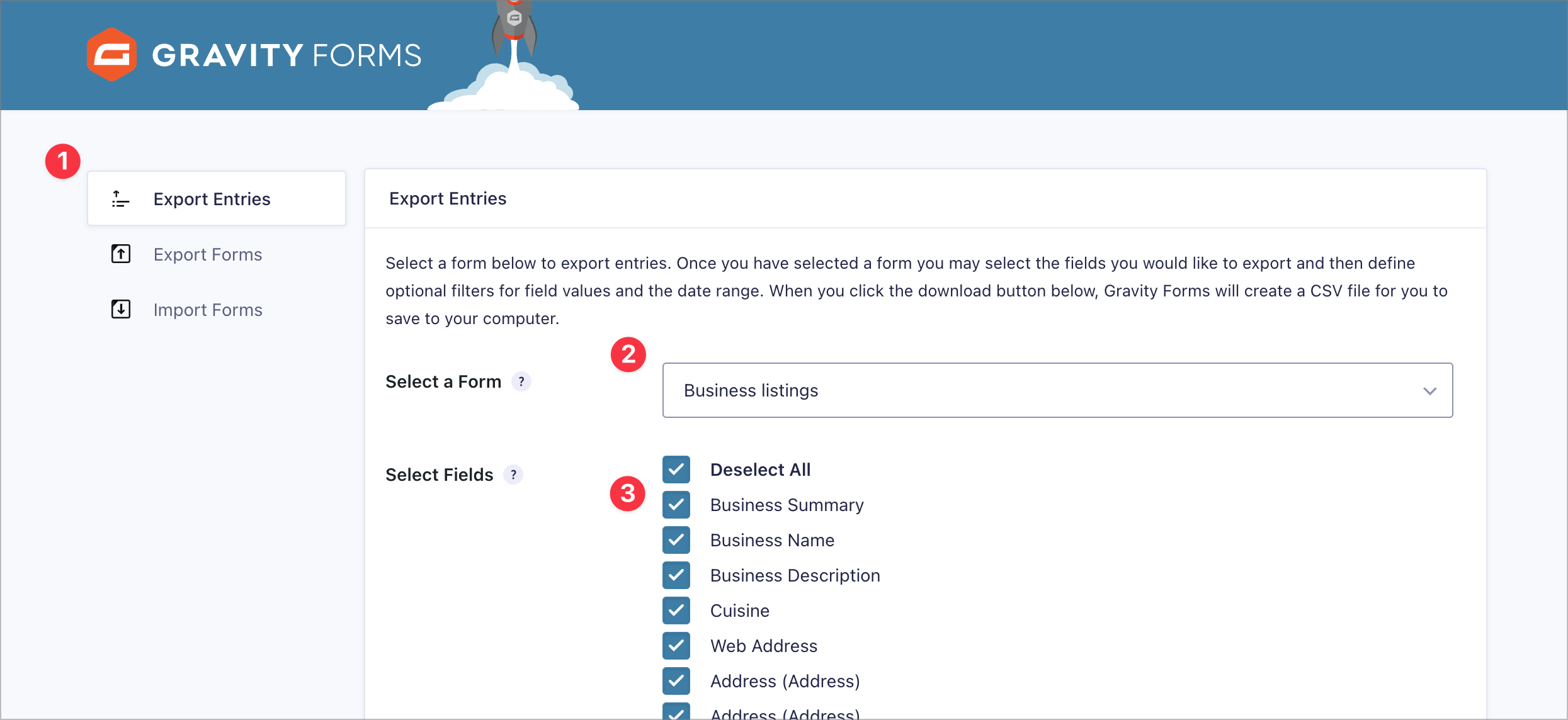The width and height of the screenshot is (1568, 720).
Task: Disable the Business Name checkbox
Action: (674, 539)
